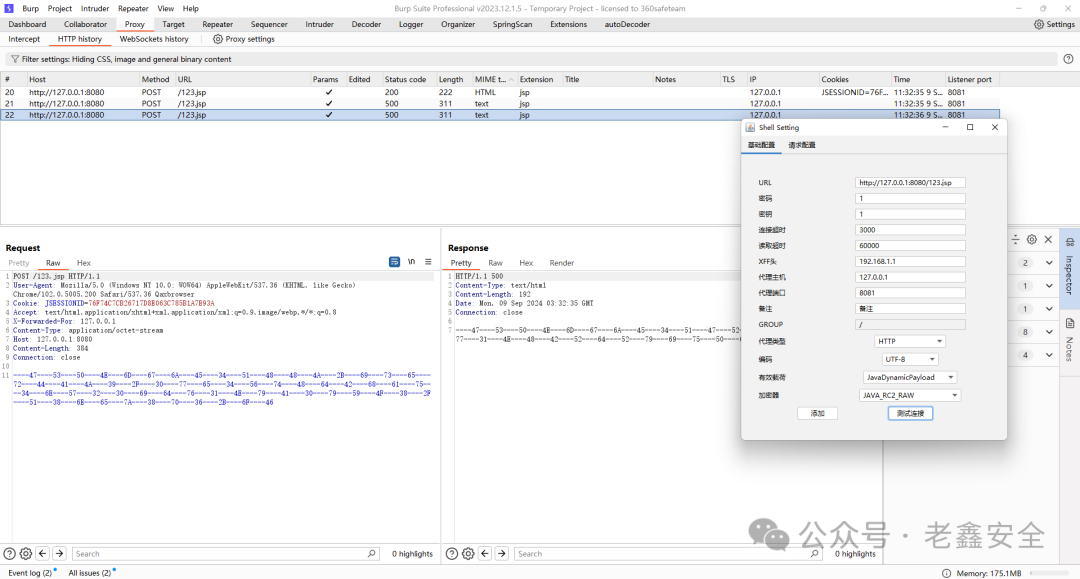Open help icon below the Request panel
This screenshot has height=579, width=1080.
coord(9,554)
